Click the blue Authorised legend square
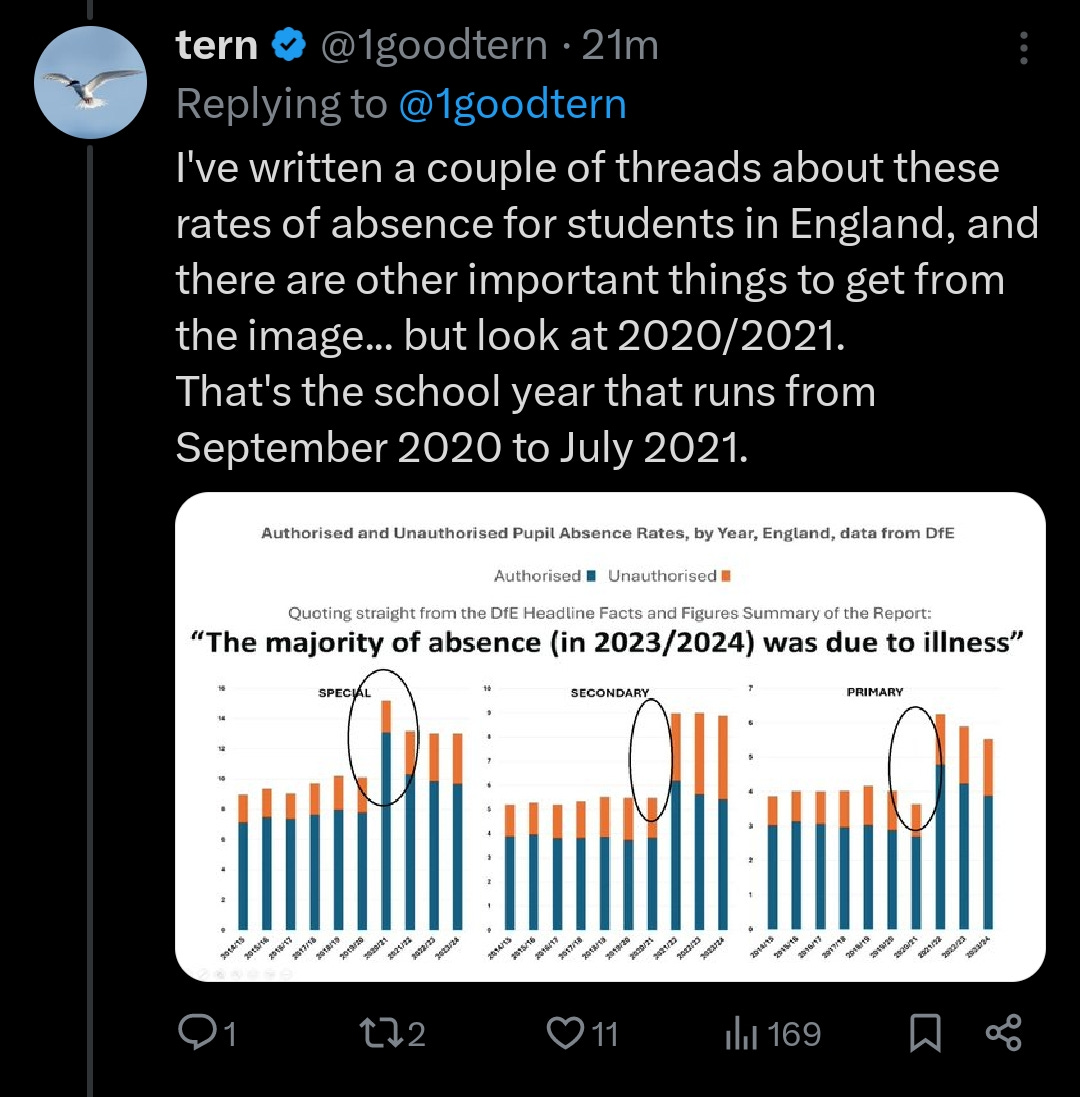This screenshot has height=1097, width=1080. tap(592, 576)
